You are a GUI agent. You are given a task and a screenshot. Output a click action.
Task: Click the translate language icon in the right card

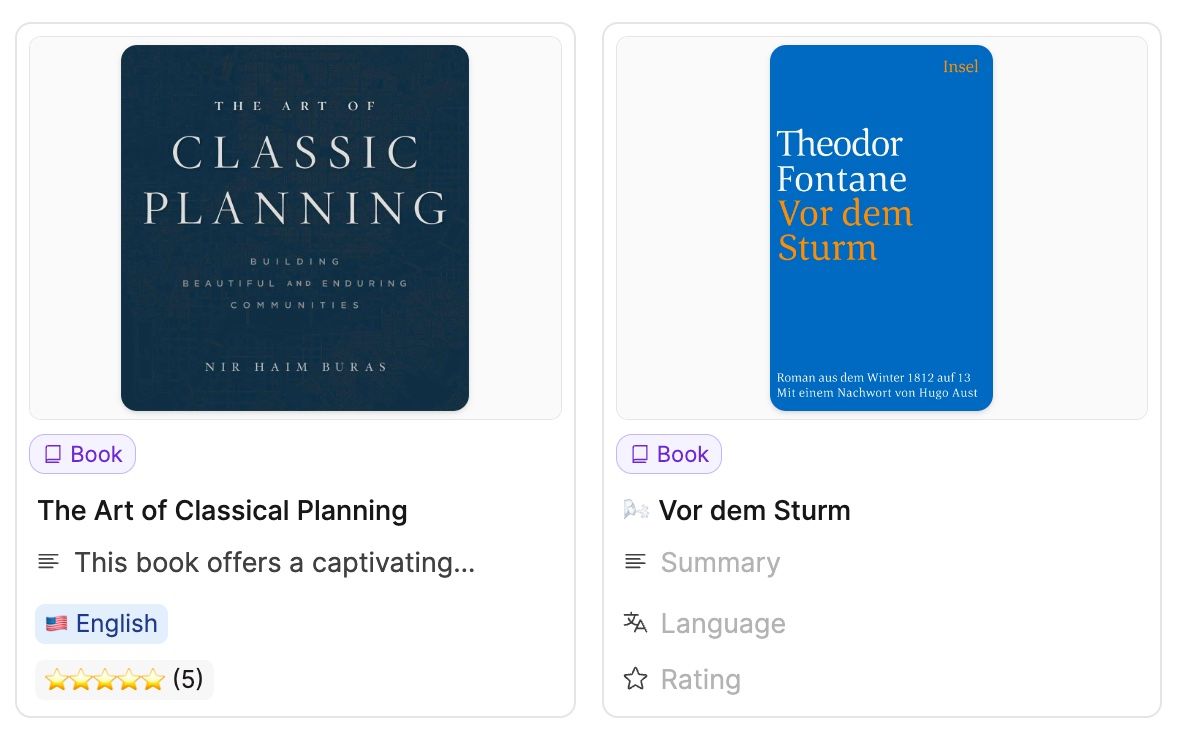[635, 623]
